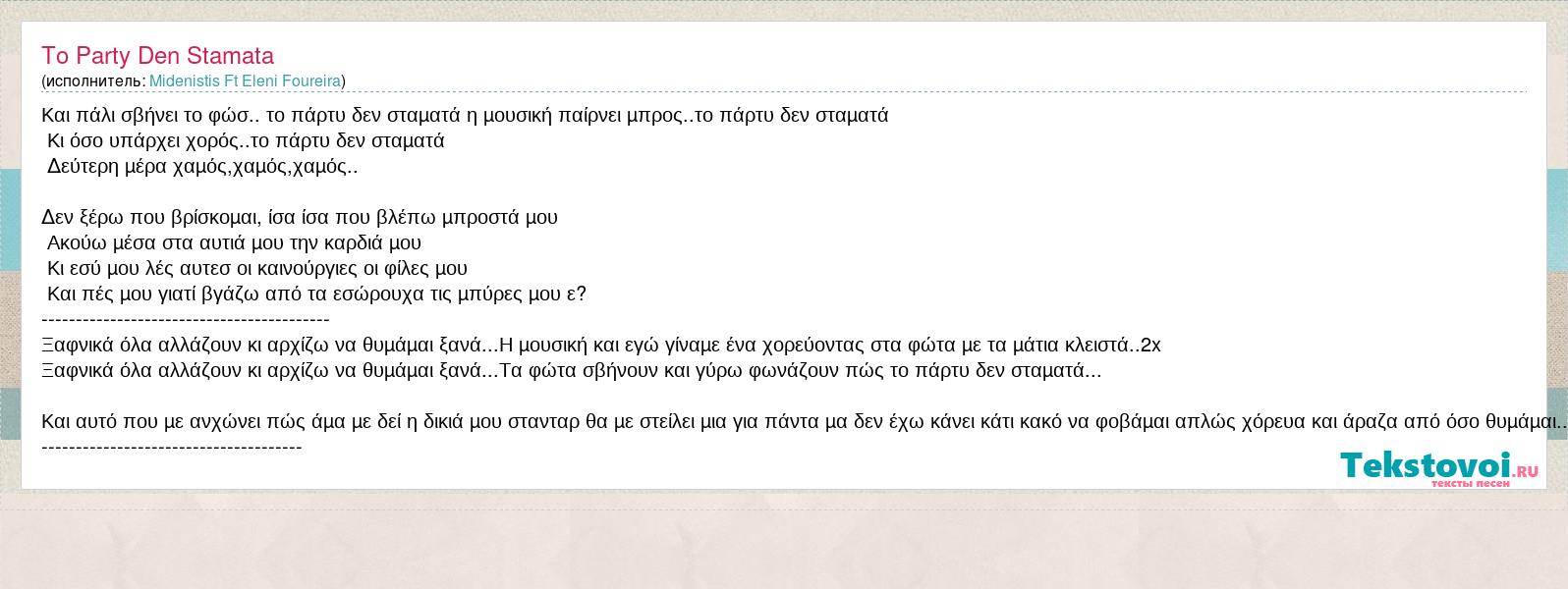Click the lyric line ending with '..2x'
This screenshot has width=1568, height=589.
pos(601,345)
